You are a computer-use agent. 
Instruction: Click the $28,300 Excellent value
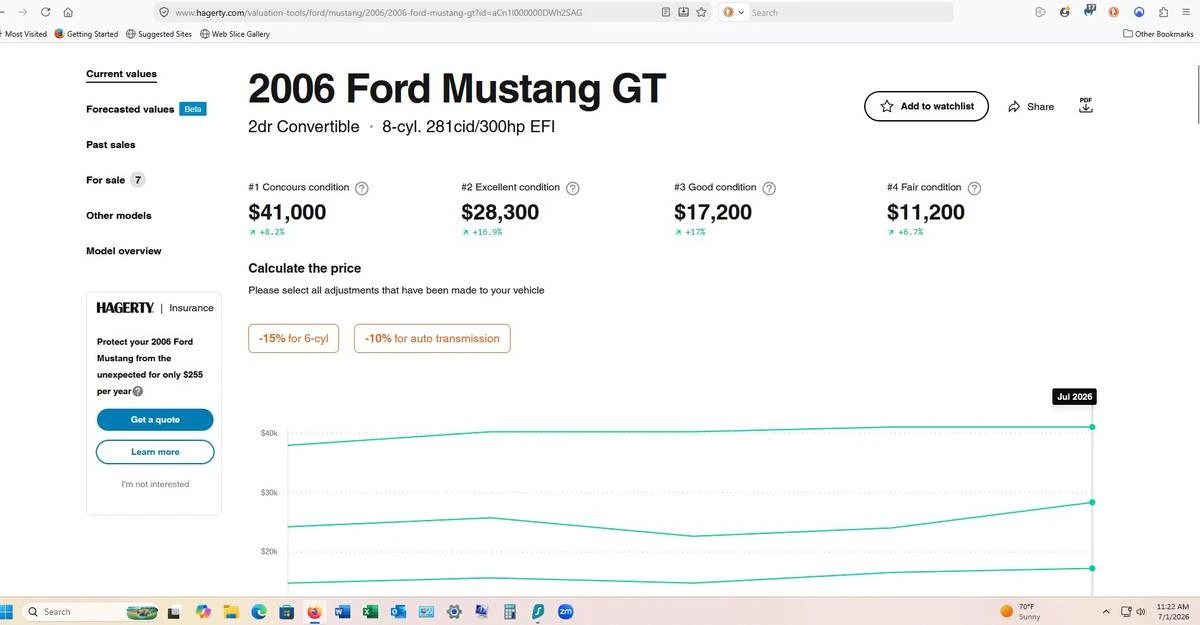[500, 212]
